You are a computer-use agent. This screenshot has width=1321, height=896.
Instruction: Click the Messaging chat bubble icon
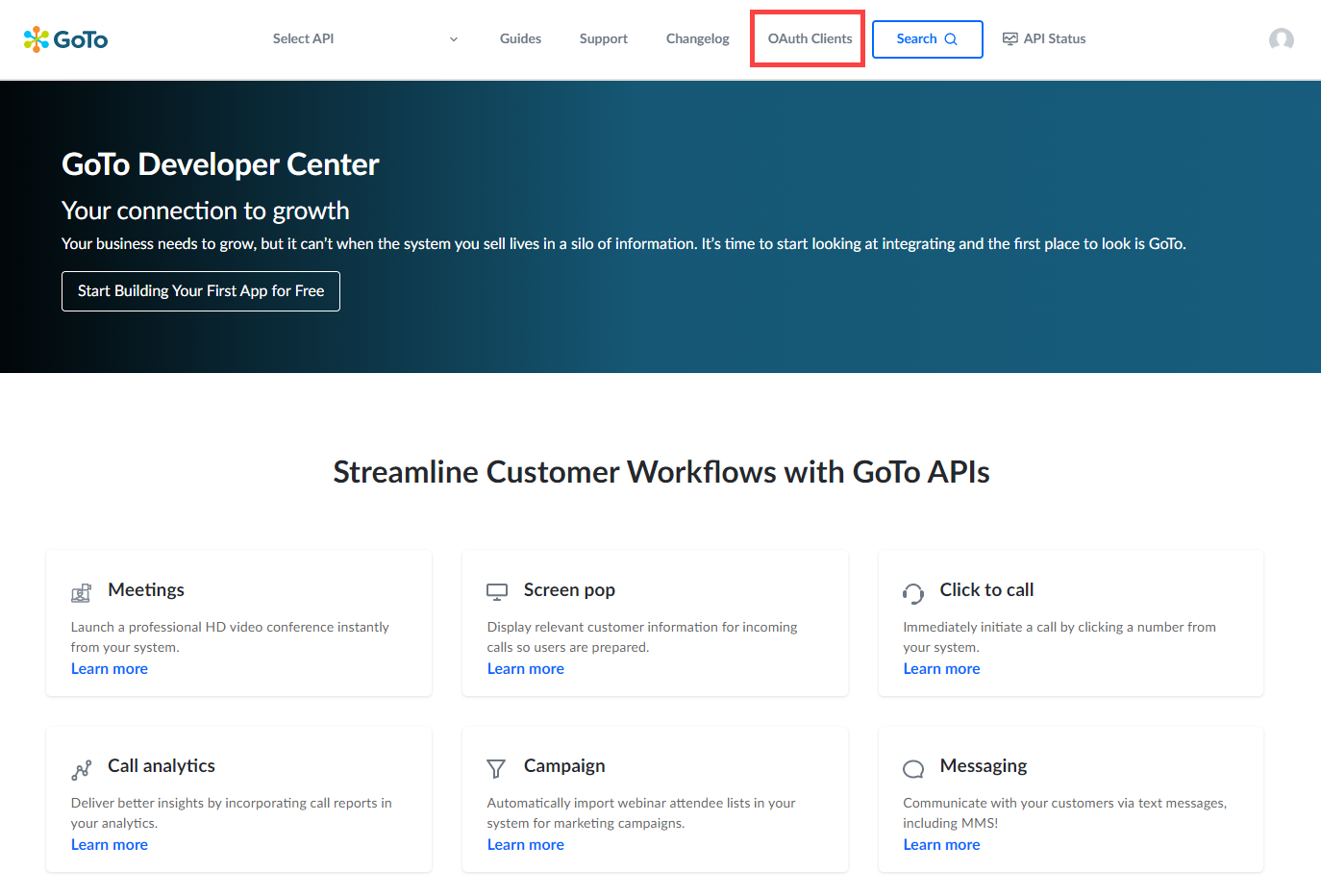pos(913,769)
